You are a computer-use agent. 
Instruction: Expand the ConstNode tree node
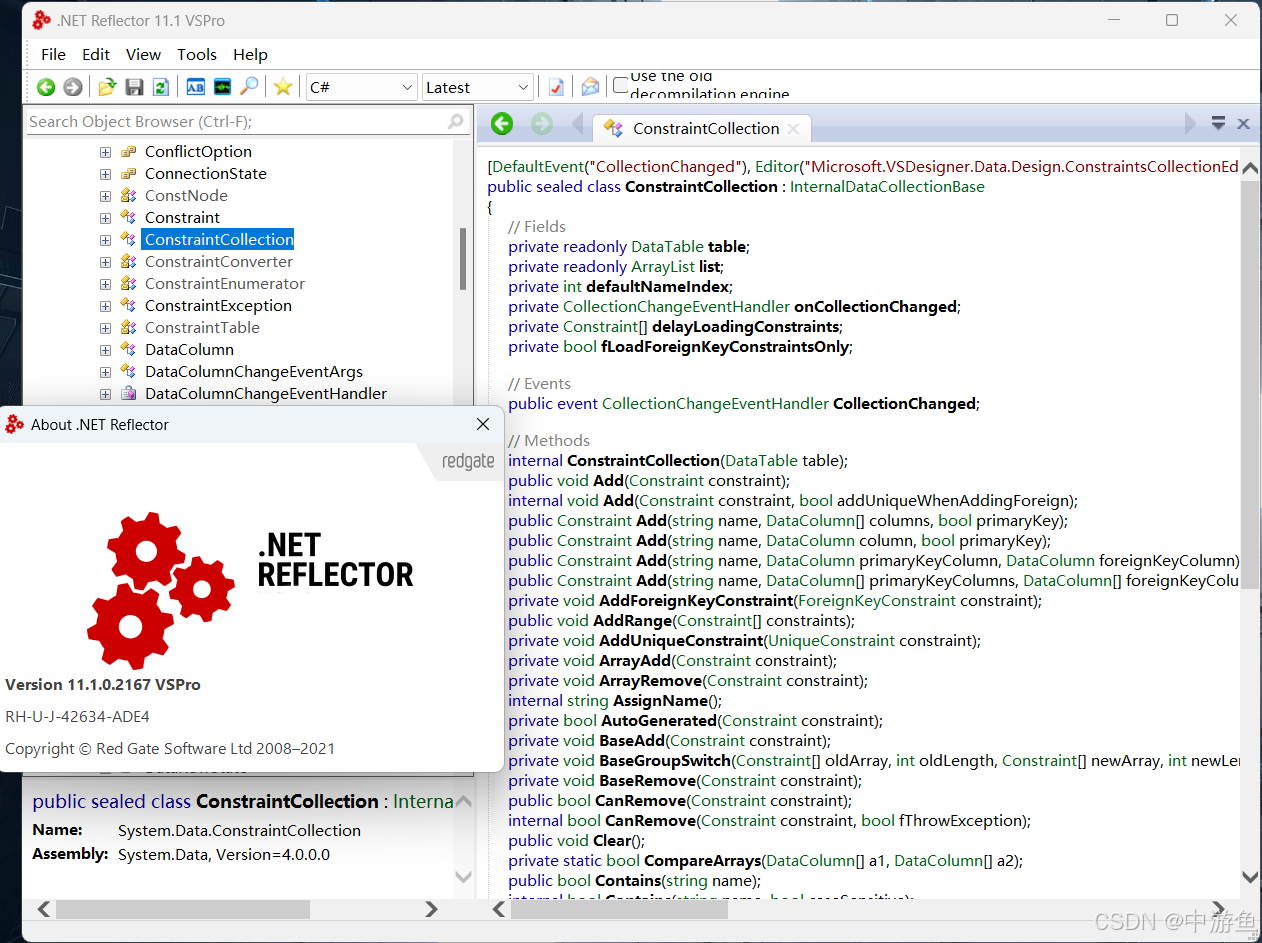(x=105, y=196)
